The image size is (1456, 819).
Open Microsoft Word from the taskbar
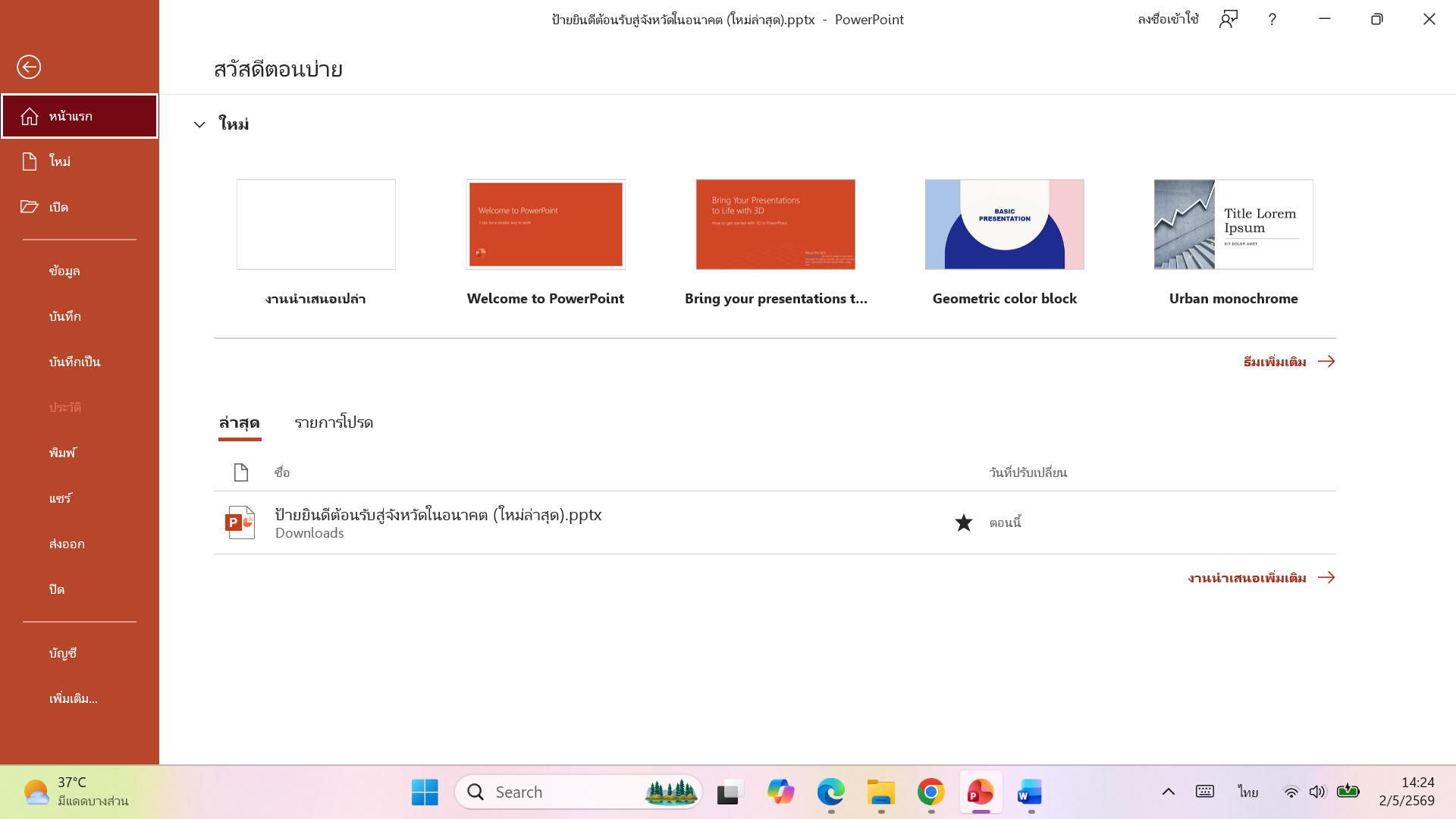pos(1031,792)
